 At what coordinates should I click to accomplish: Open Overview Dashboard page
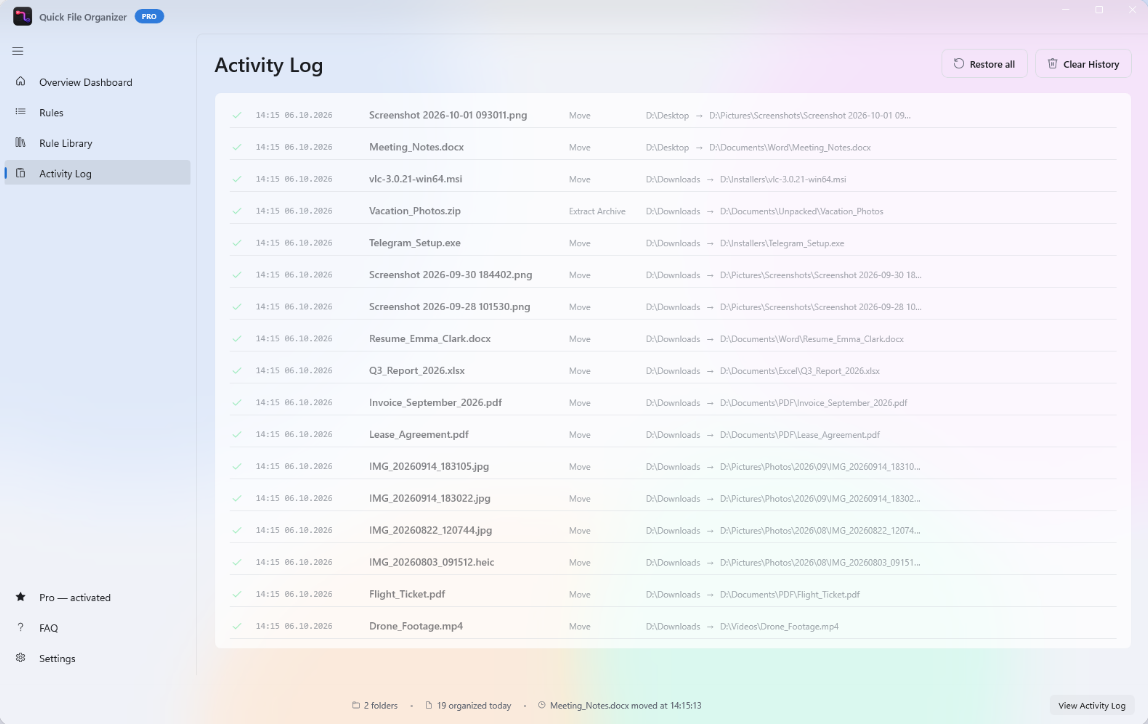coord(97,82)
